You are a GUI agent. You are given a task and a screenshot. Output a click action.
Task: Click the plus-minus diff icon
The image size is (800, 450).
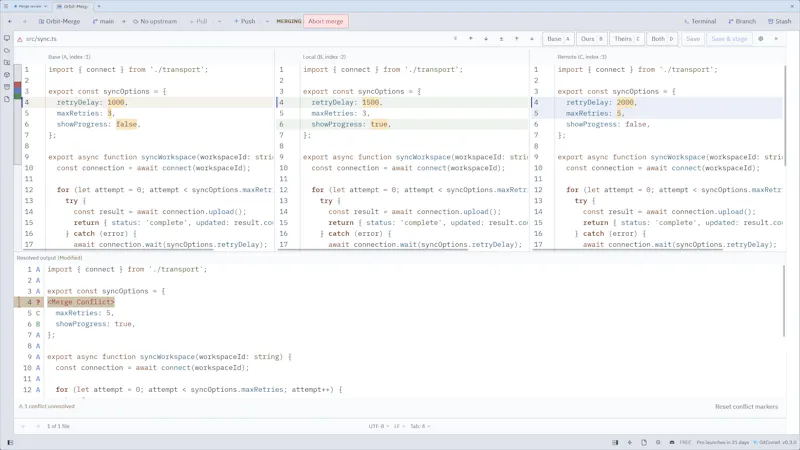point(501,39)
